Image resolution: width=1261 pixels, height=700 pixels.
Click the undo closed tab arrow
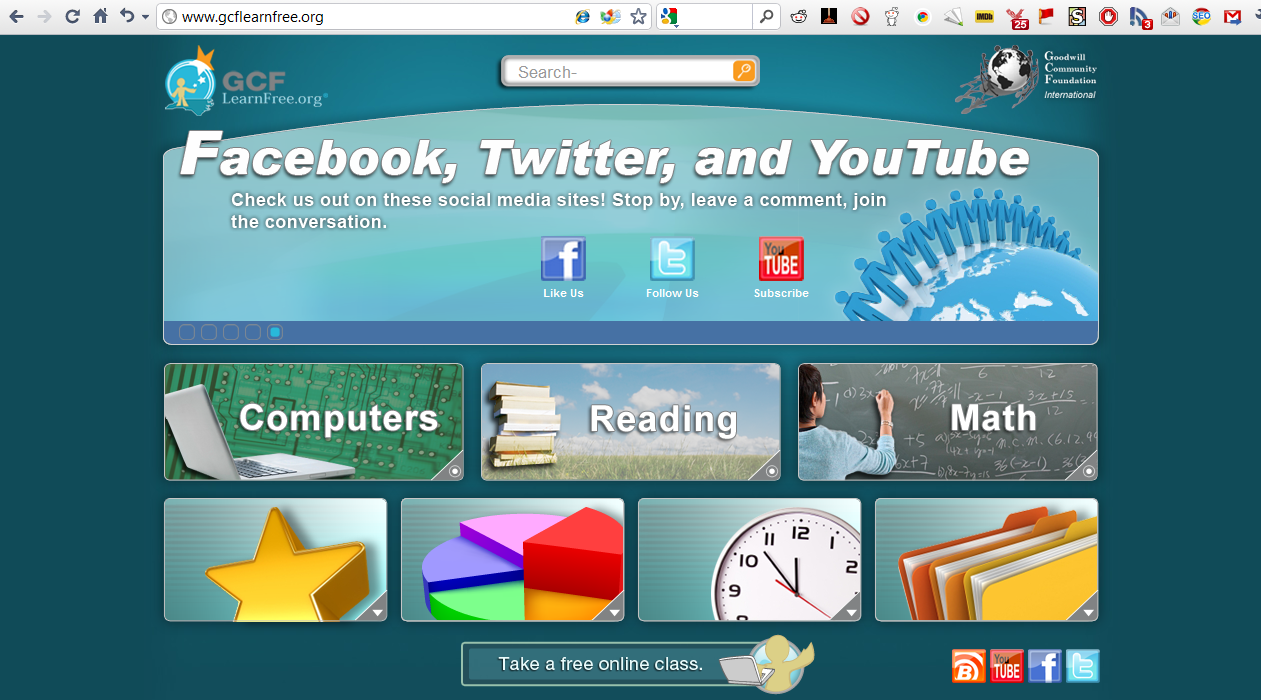coord(127,16)
